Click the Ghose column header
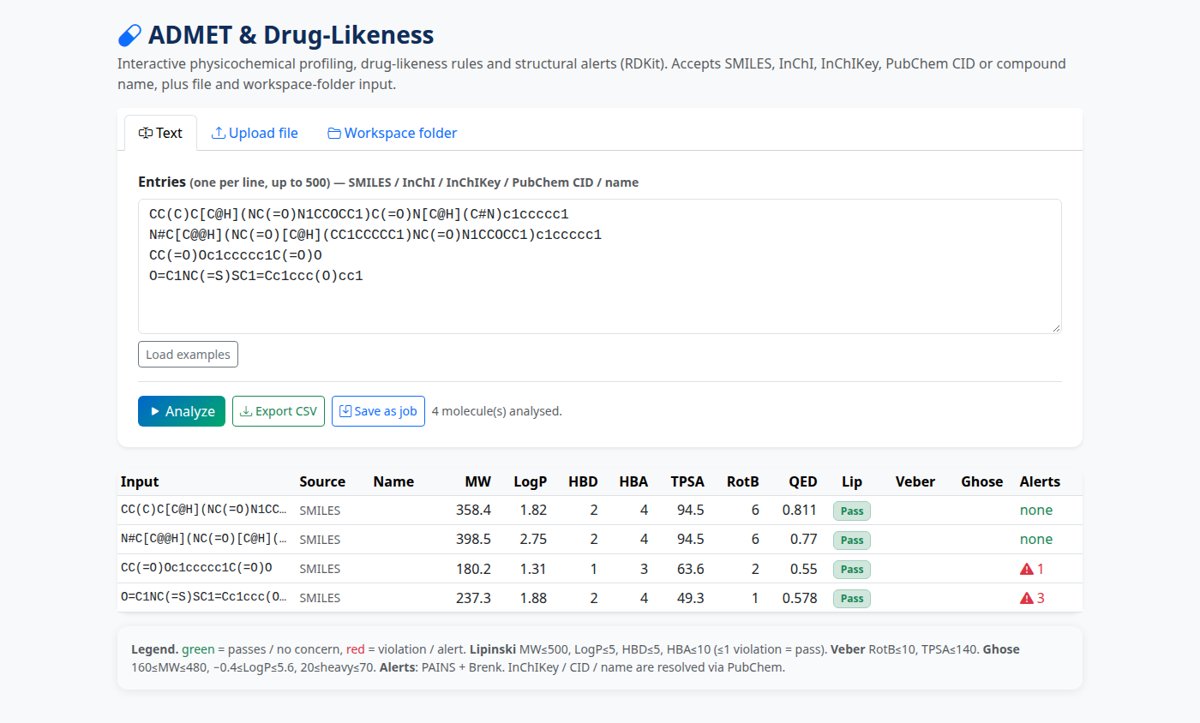Image resolution: width=1200 pixels, height=723 pixels. [x=982, y=481]
